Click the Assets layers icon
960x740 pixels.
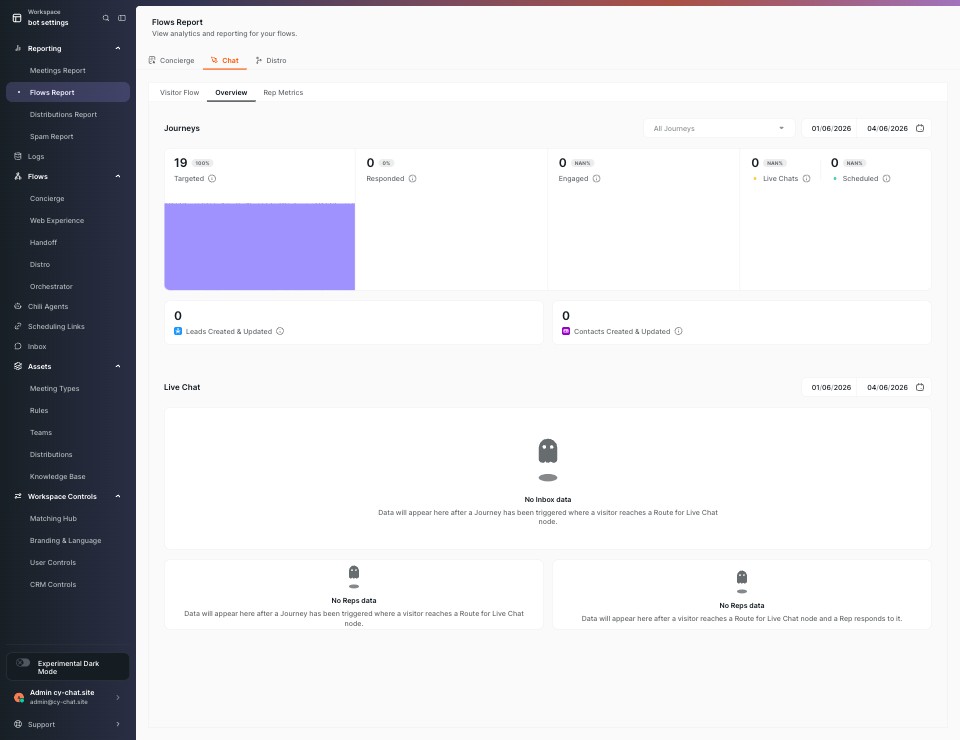pos(18,366)
